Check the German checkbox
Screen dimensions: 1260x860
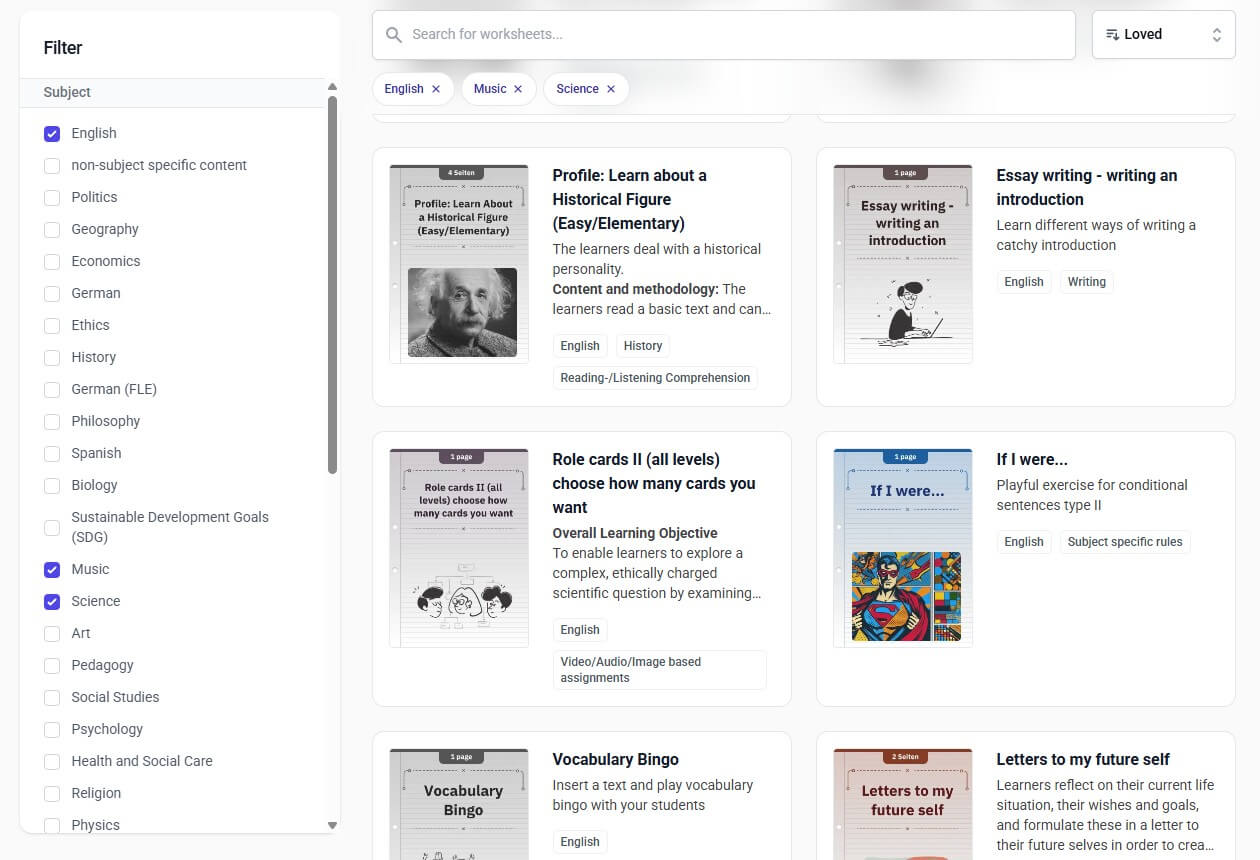(52, 293)
